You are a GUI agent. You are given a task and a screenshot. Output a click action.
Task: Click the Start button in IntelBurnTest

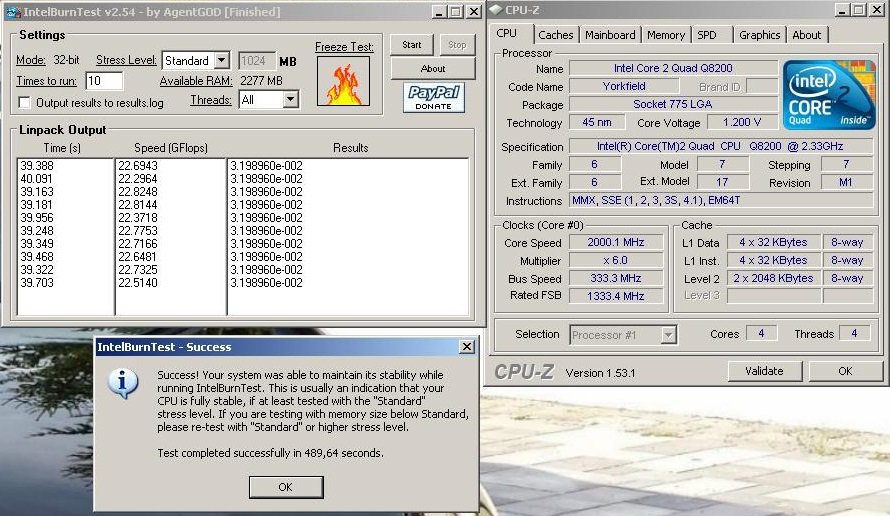point(412,45)
